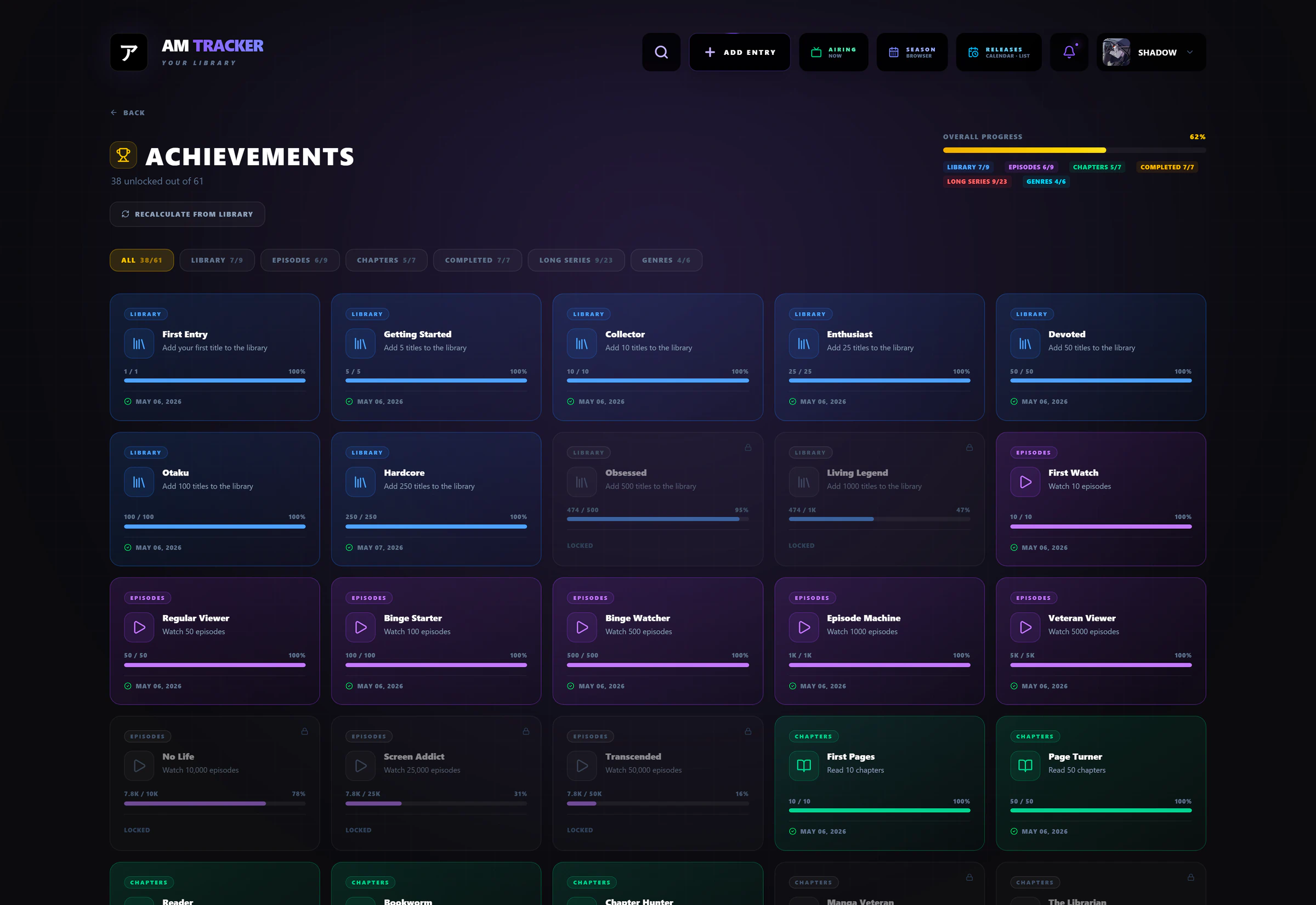The height and width of the screenshot is (905, 1316).
Task: Switch to the EPISODES 6/9 filter tab
Action: click(x=300, y=261)
